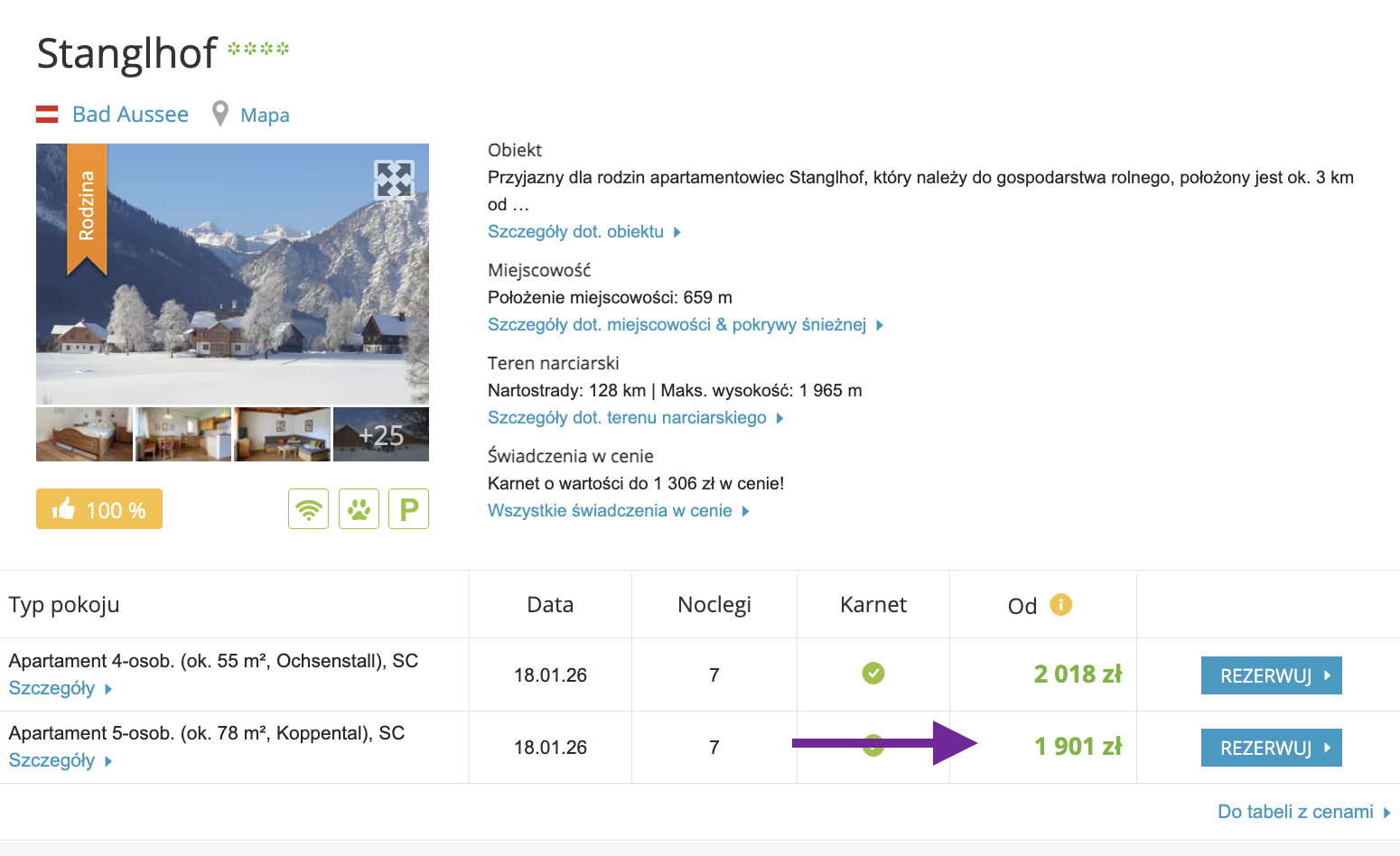Click the fullscreen expand icon on main photo
The width and height of the screenshot is (1400, 856).
(394, 180)
